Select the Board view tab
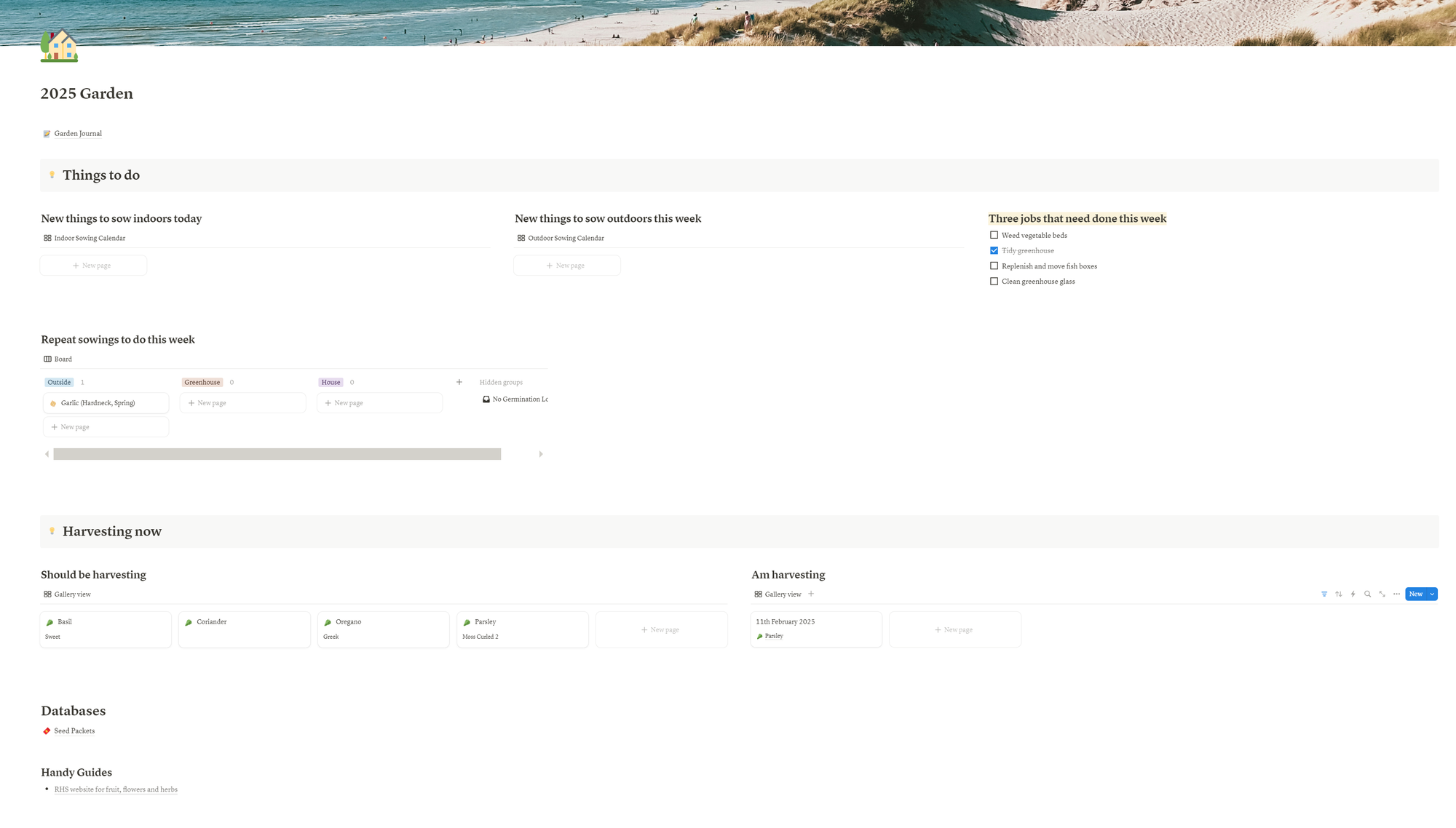Viewport: 1456px width, 828px height. click(x=58, y=359)
